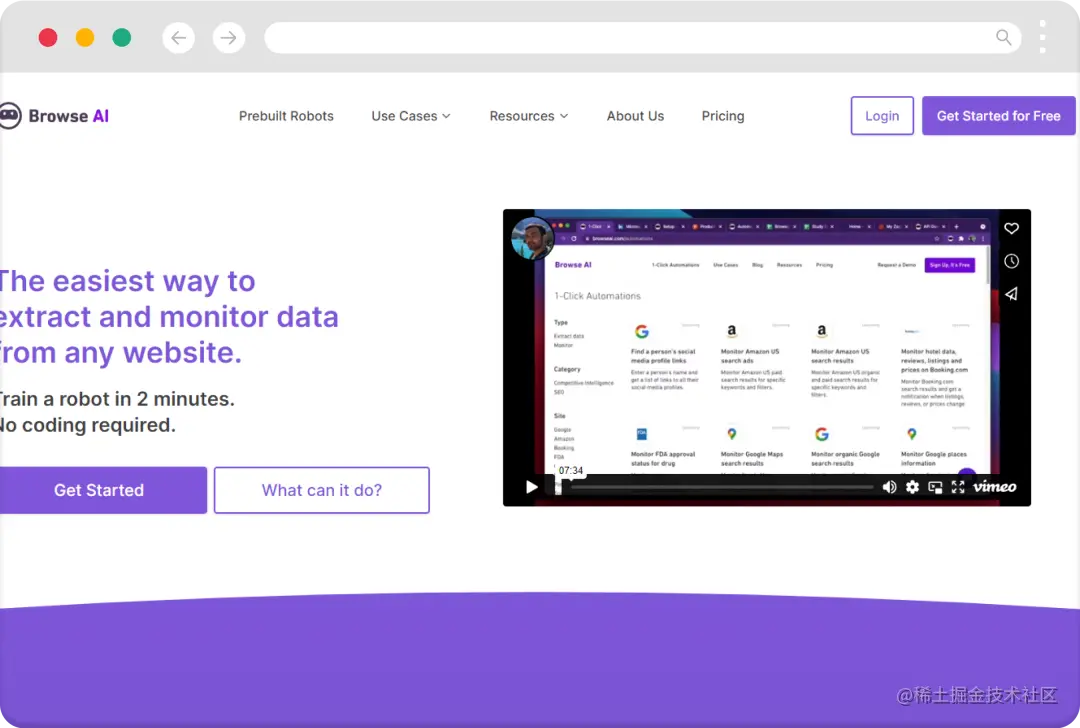The image size is (1080, 728).
Task: Click the Browse AI robot logo icon
Action: point(10,116)
